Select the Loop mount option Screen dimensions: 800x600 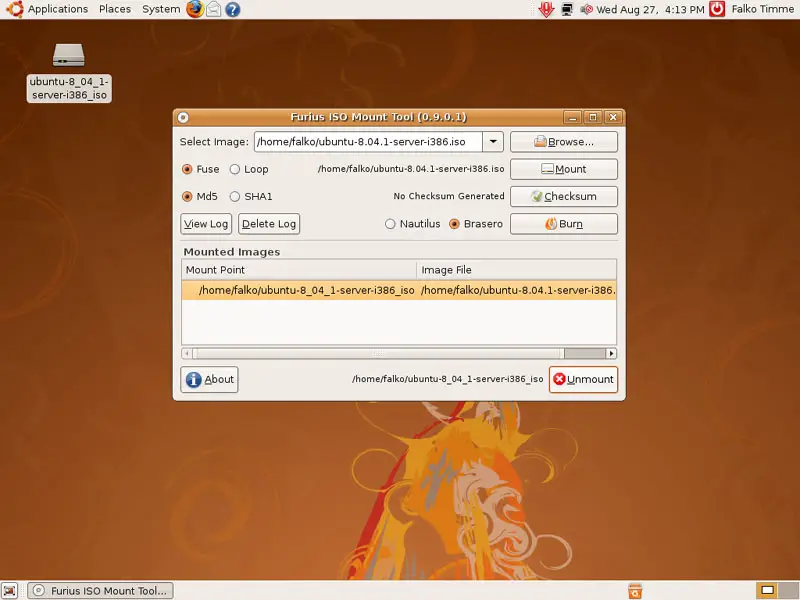point(249,169)
